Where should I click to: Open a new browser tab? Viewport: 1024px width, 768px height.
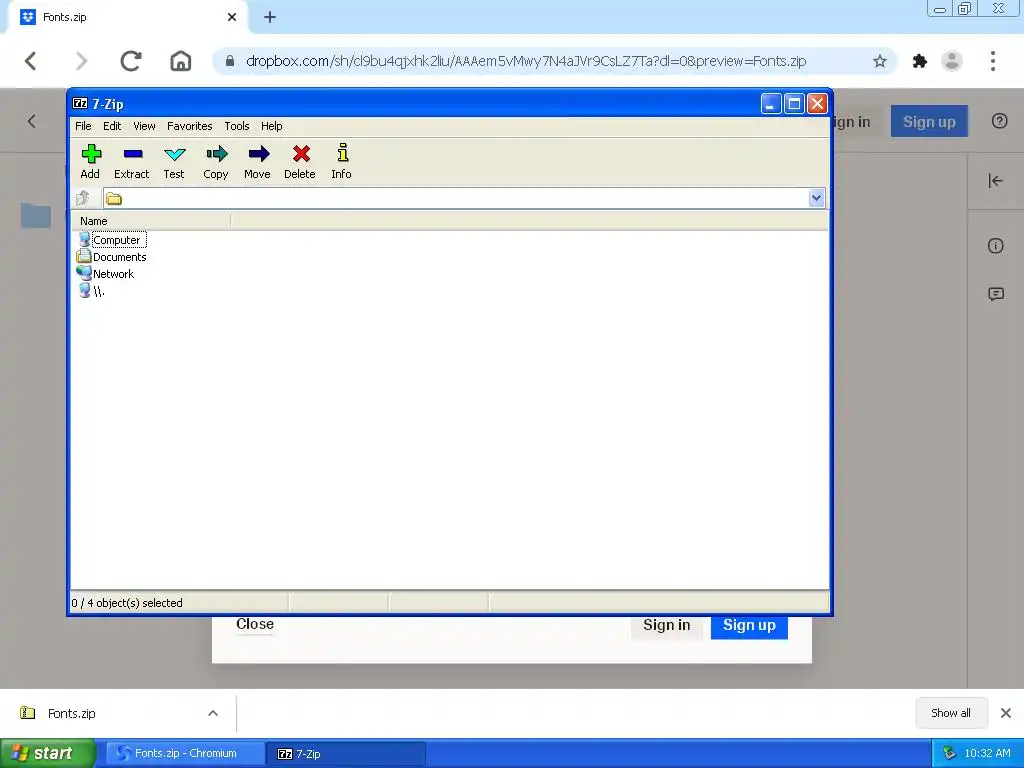tap(270, 17)
